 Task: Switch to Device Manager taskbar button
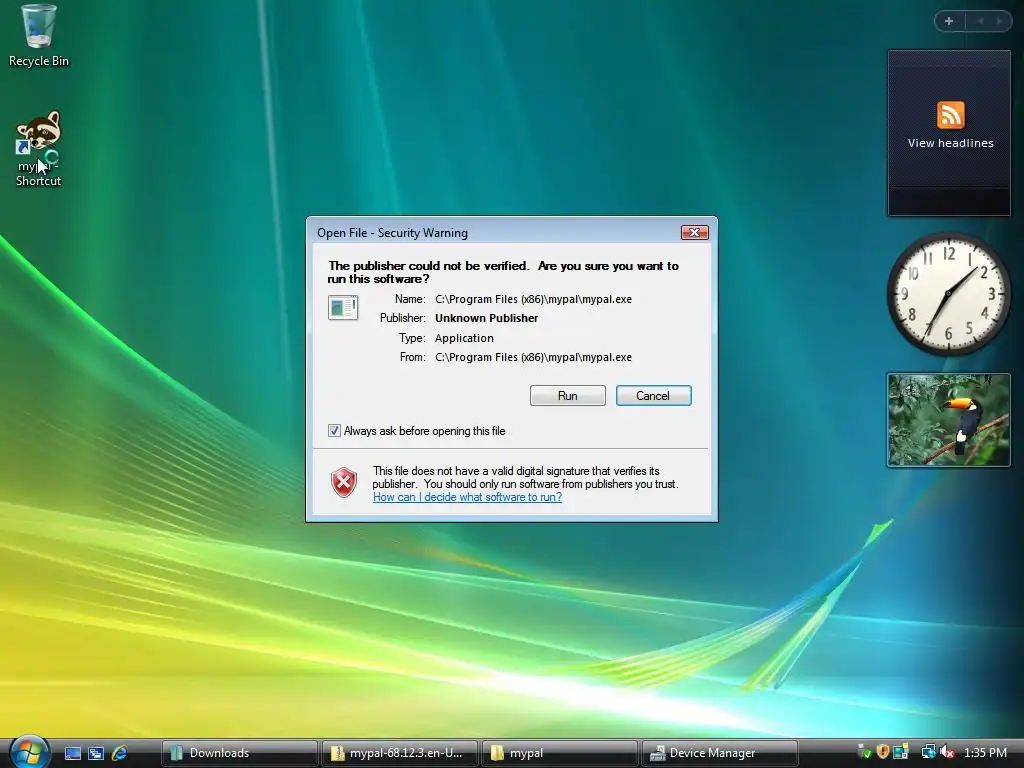click(x=719, y=753)
